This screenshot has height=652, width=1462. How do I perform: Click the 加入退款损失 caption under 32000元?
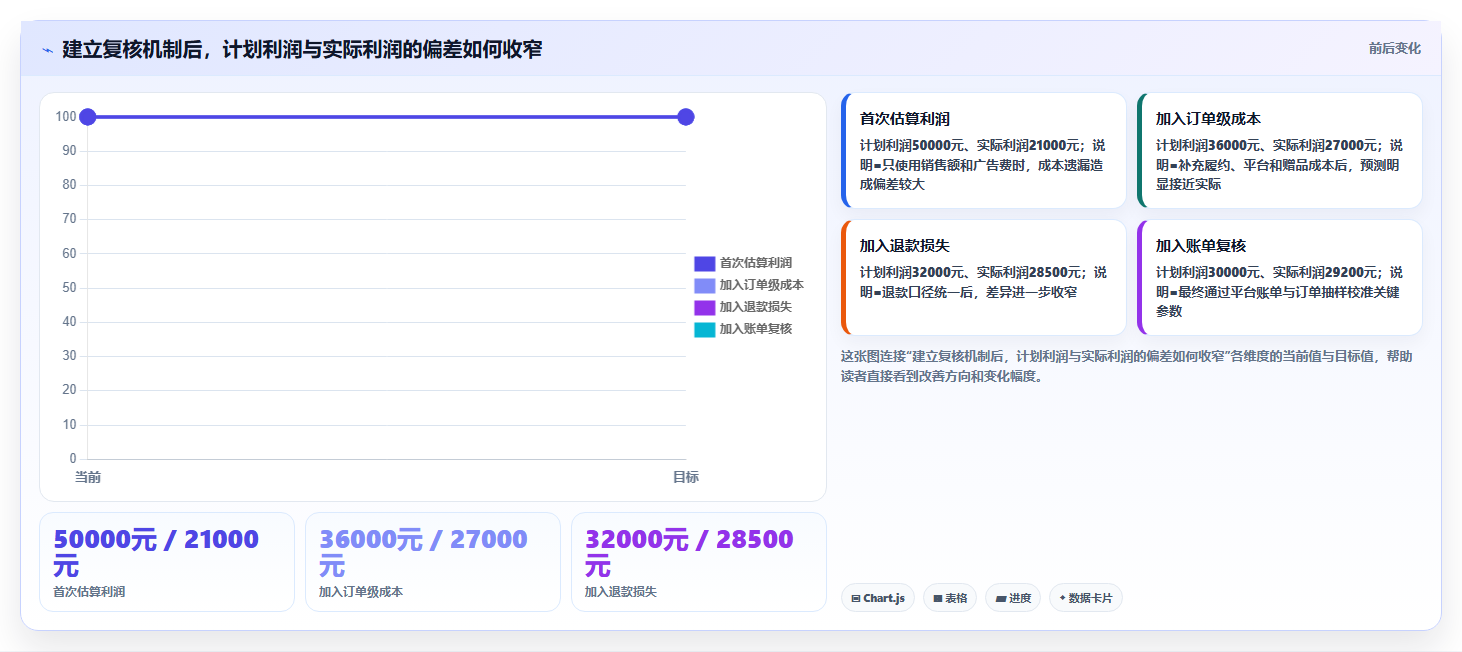[621, 592]
